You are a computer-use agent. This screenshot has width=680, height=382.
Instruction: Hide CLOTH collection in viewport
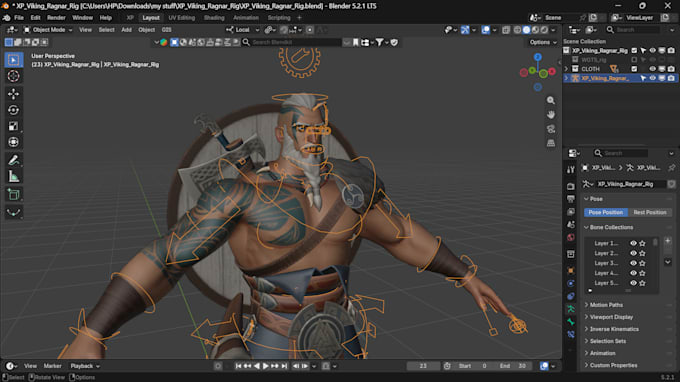(x=653, y=69)
